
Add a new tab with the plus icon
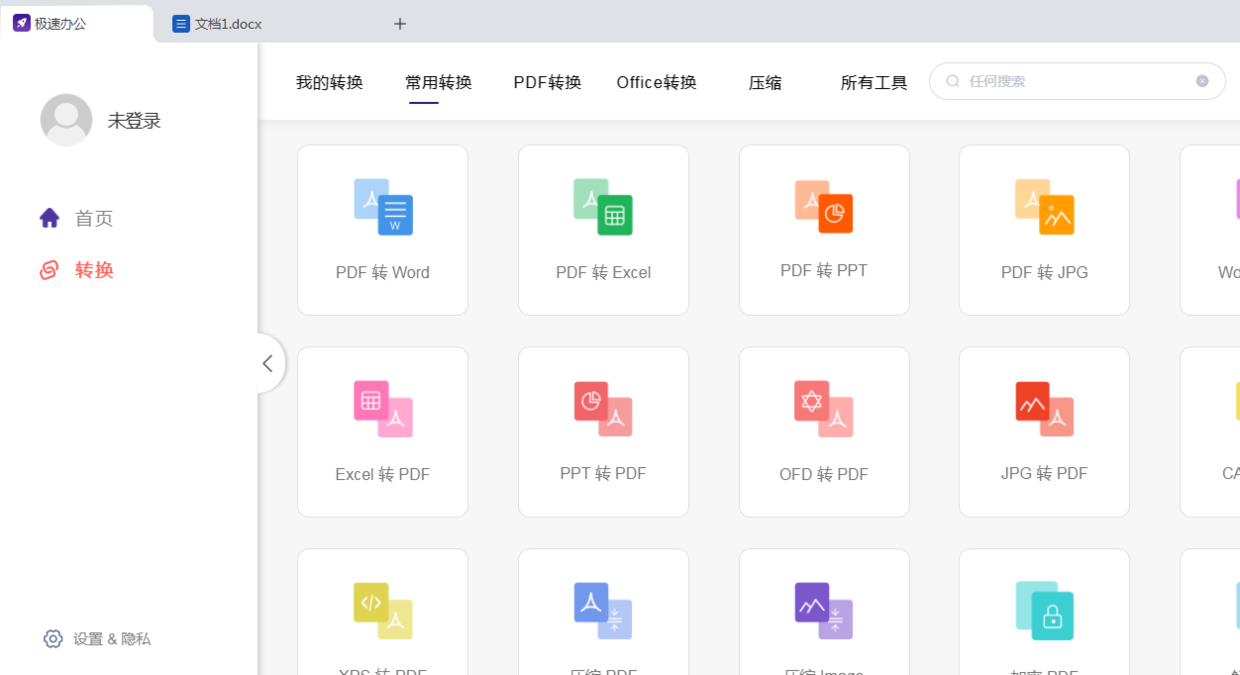coord(400,24)
